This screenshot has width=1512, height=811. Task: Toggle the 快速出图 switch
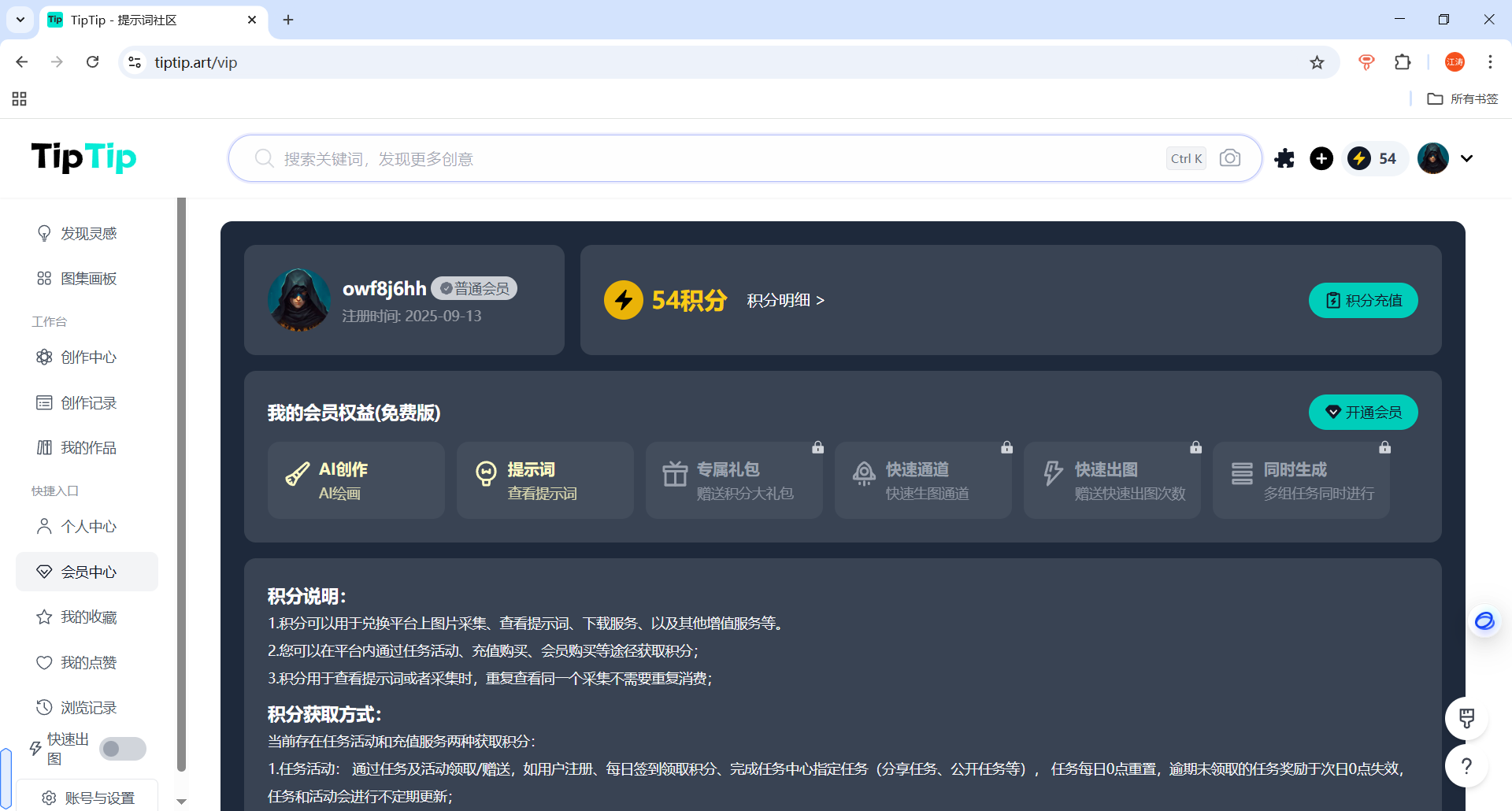(x=123, y=749)
